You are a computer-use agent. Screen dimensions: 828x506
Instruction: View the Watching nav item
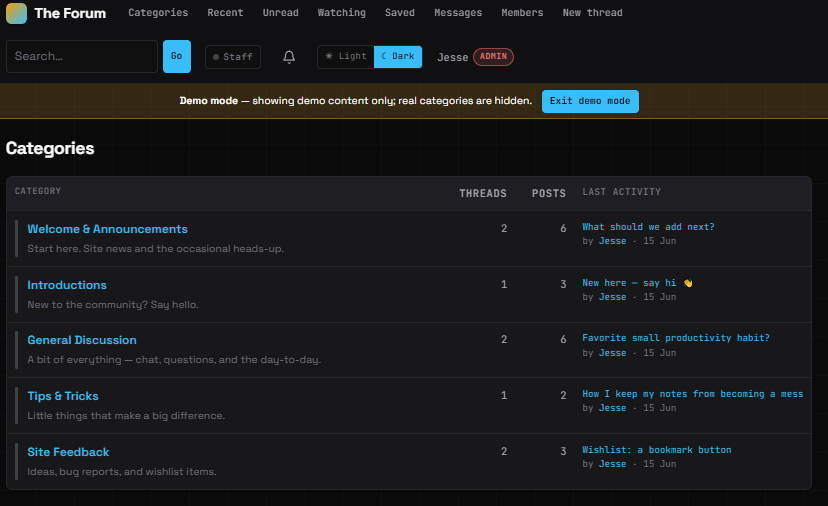point(342,13)
